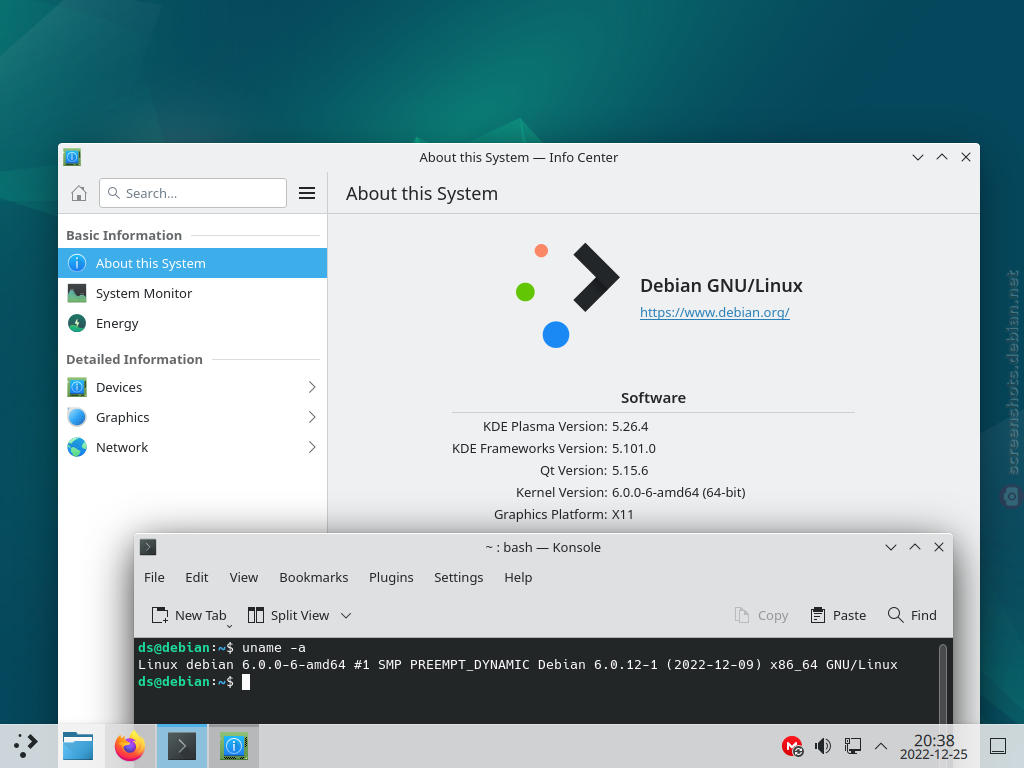The height and width of the screenshot is (768, 1024).
Task: Click the Devices sidebar icon
Action: pyautogui.click(x=77, y=387)
